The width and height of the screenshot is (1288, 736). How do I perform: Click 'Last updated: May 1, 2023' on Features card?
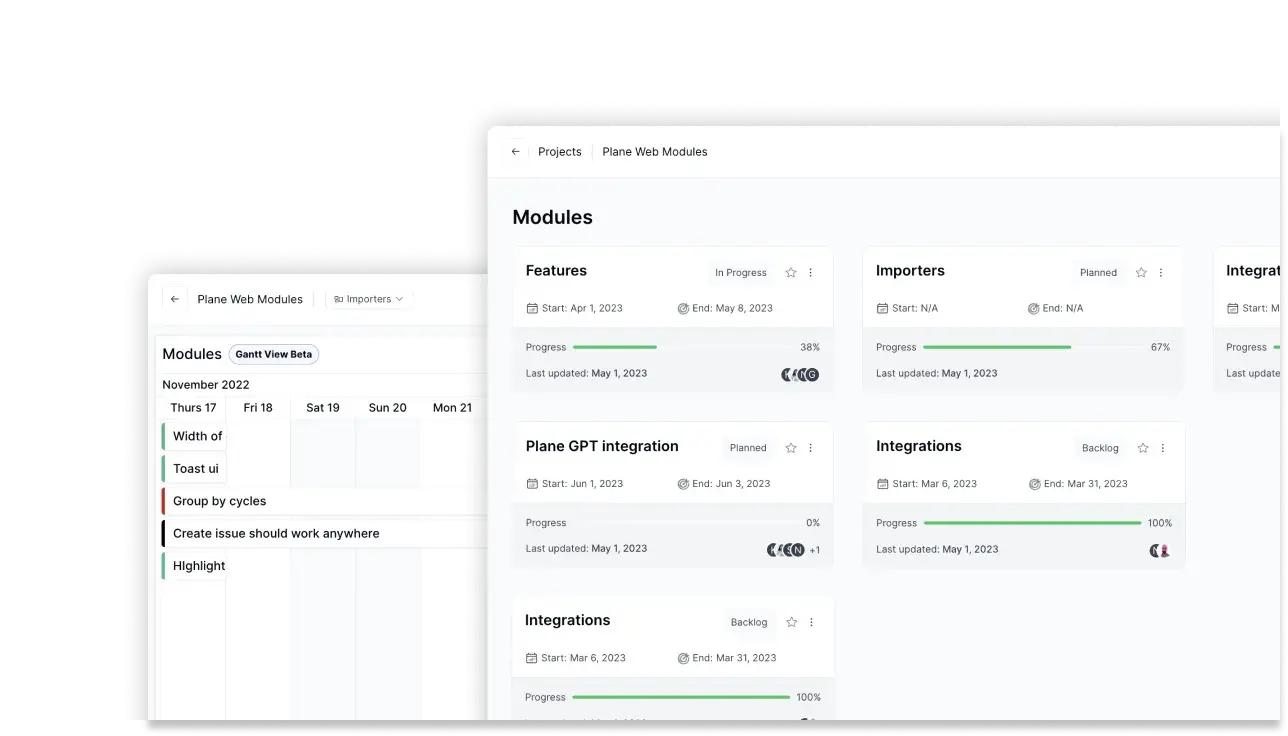[586, 374]
